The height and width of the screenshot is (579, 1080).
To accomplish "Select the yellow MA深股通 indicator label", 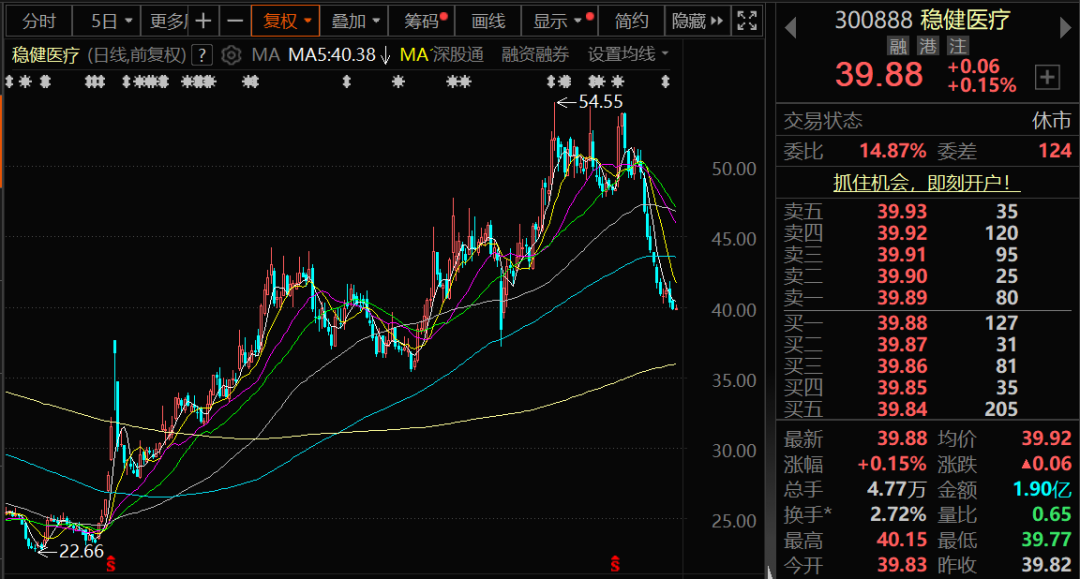I will [442, 54].
